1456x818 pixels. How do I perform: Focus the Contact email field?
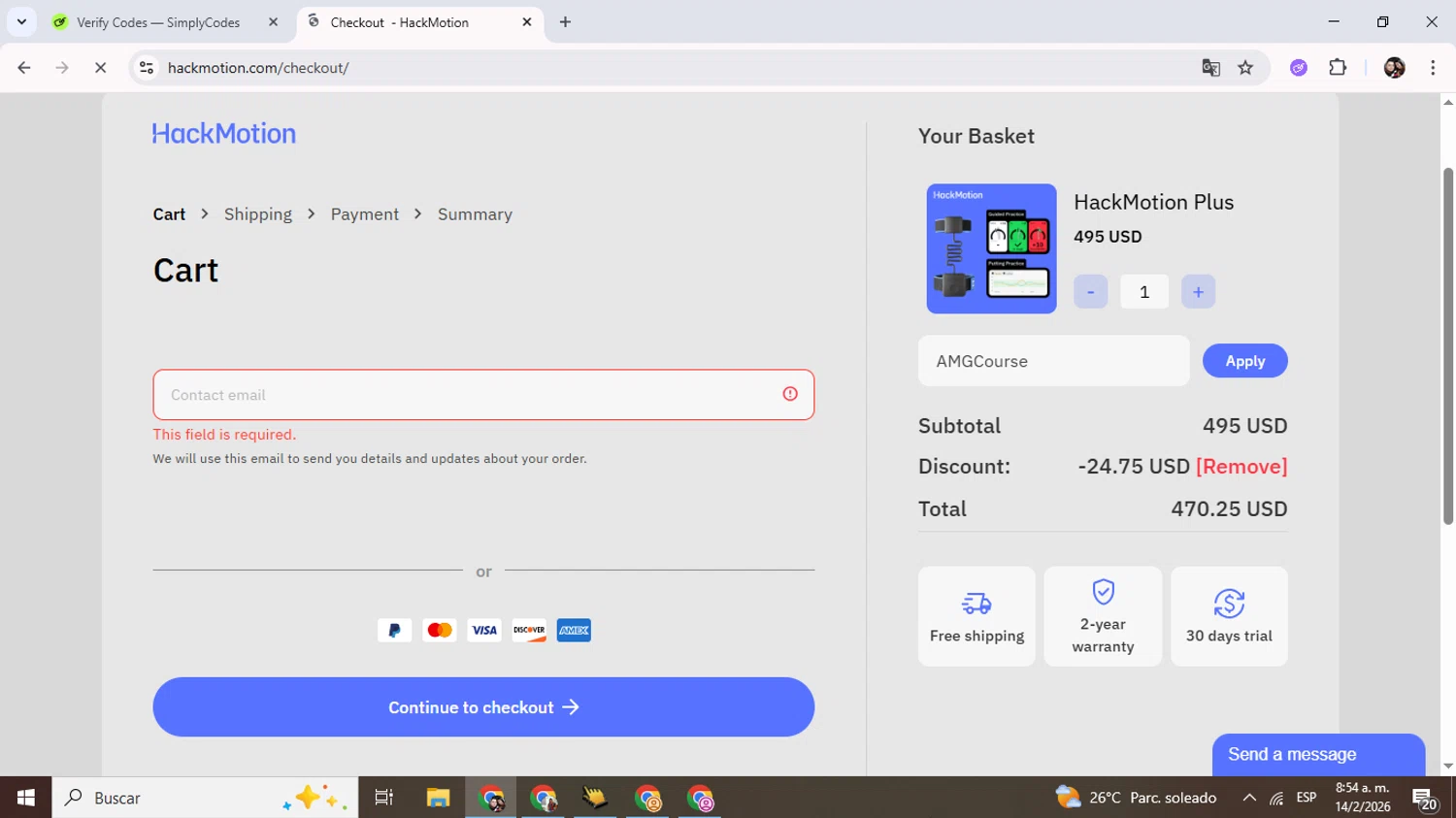point(483,395)
